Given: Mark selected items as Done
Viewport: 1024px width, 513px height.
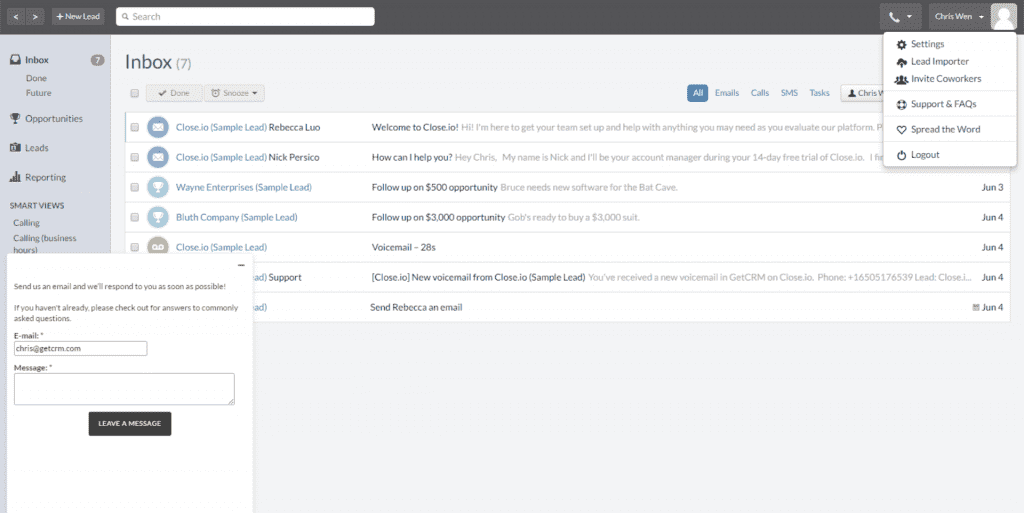Looking at the screenshot, I should tap(174, 93).
